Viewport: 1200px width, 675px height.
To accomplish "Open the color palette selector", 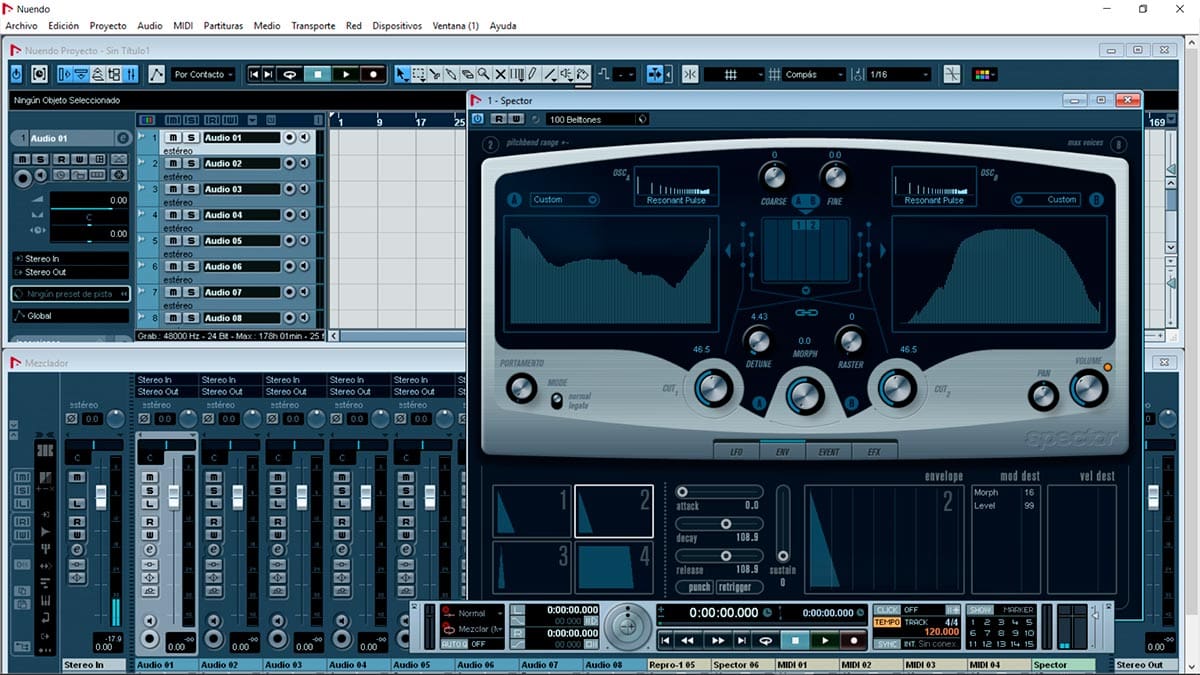I will click(984, 74).
